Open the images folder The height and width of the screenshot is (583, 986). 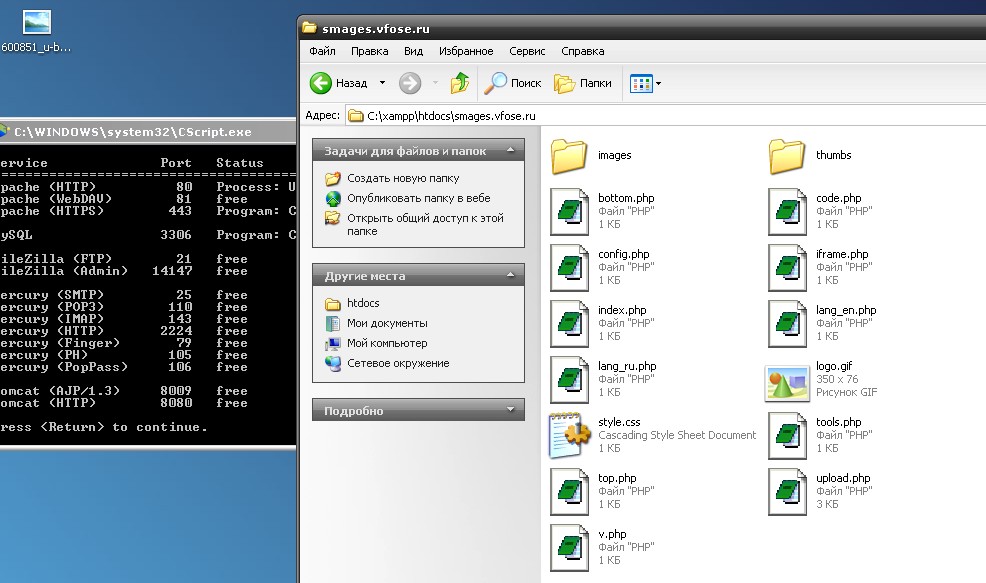pos(569,156)
